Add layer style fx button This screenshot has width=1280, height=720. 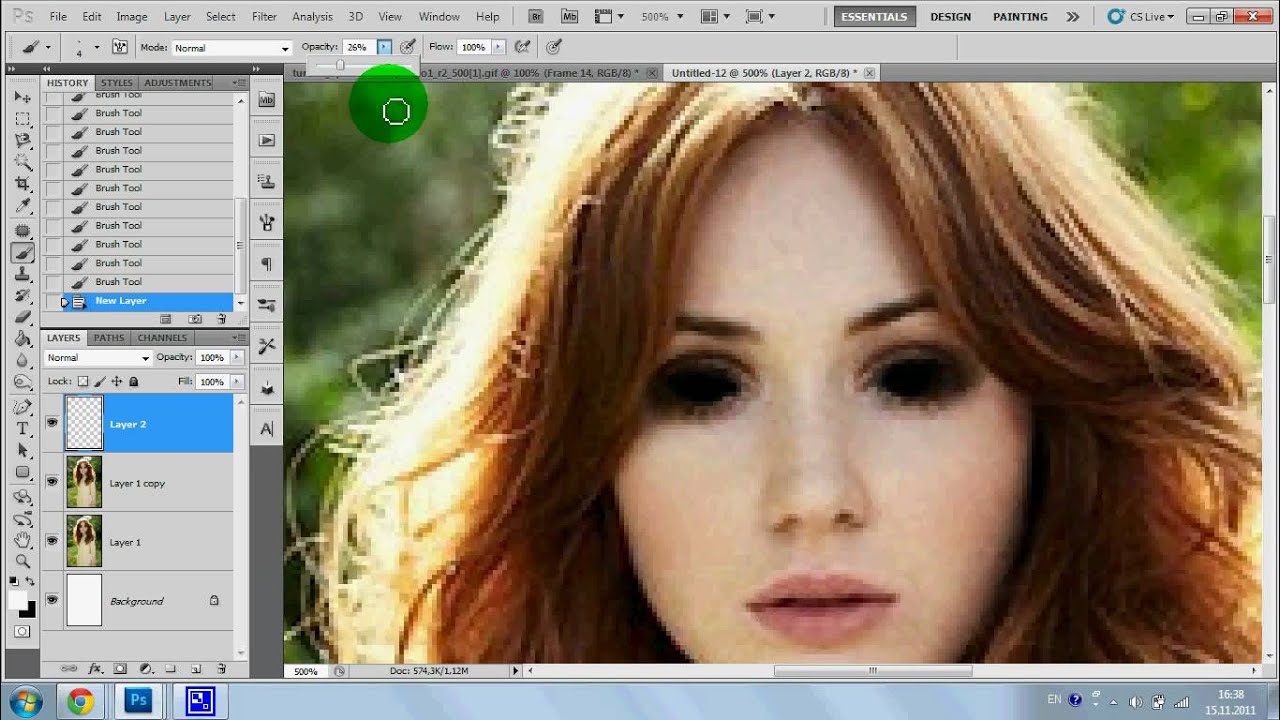96,668
